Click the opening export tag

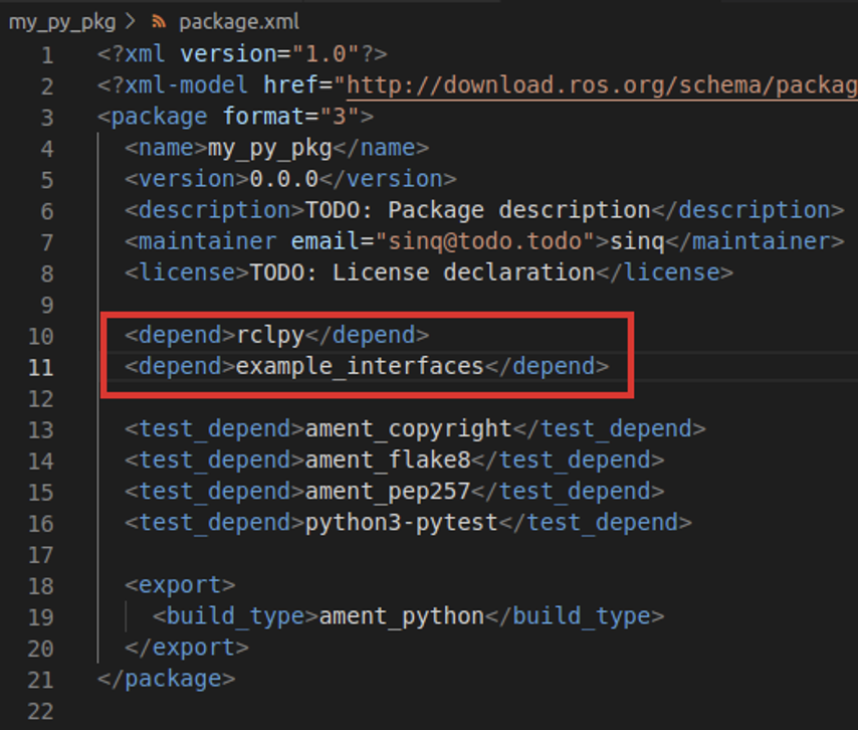(180, 585)
